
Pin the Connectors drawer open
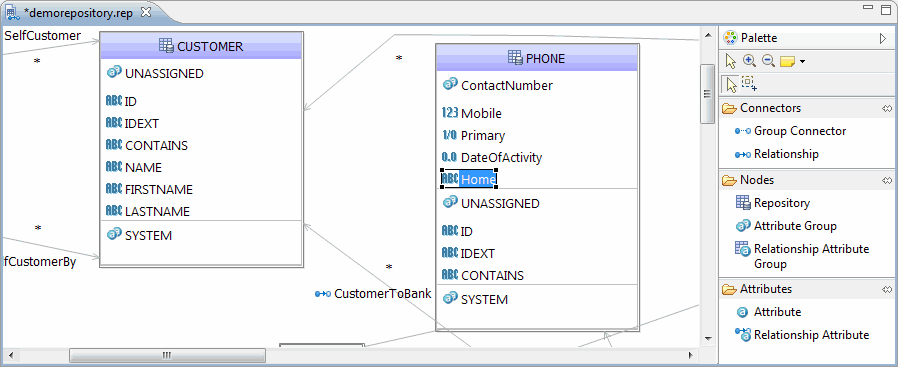click(887, 108)
